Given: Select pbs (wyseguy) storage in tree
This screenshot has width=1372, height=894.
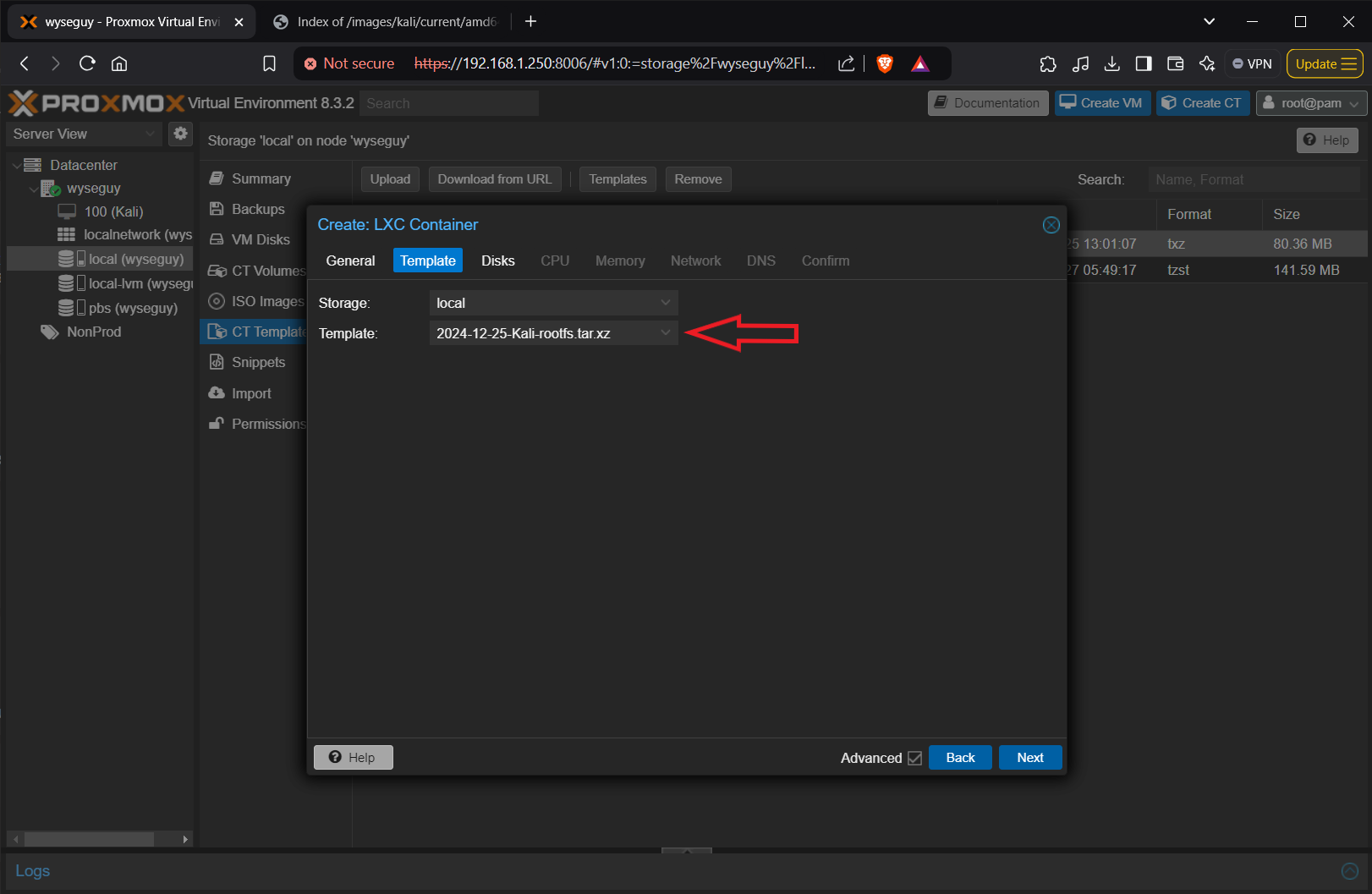Looking at the screenshot, I should click(118, 308).
